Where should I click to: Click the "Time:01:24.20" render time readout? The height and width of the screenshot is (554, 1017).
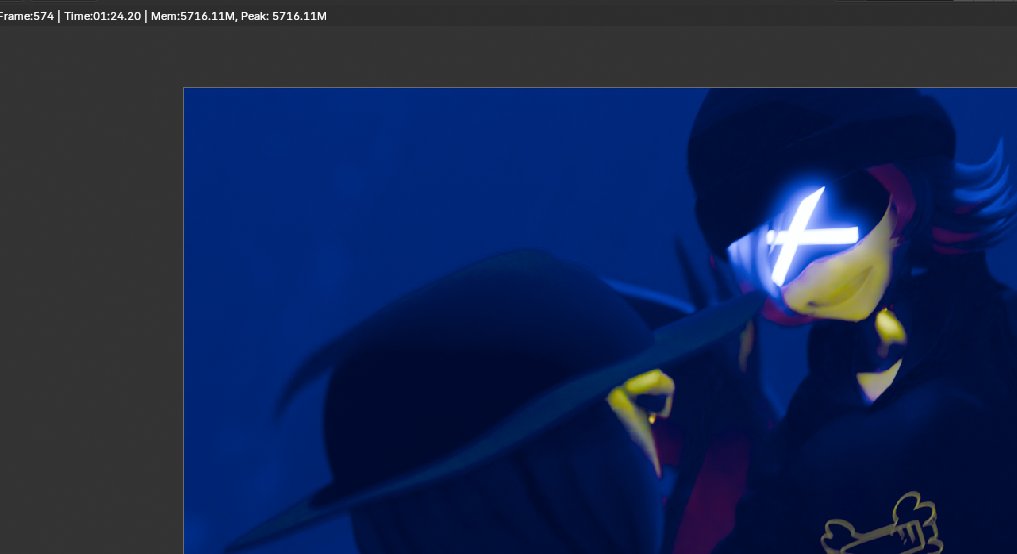tap(102, 16)
